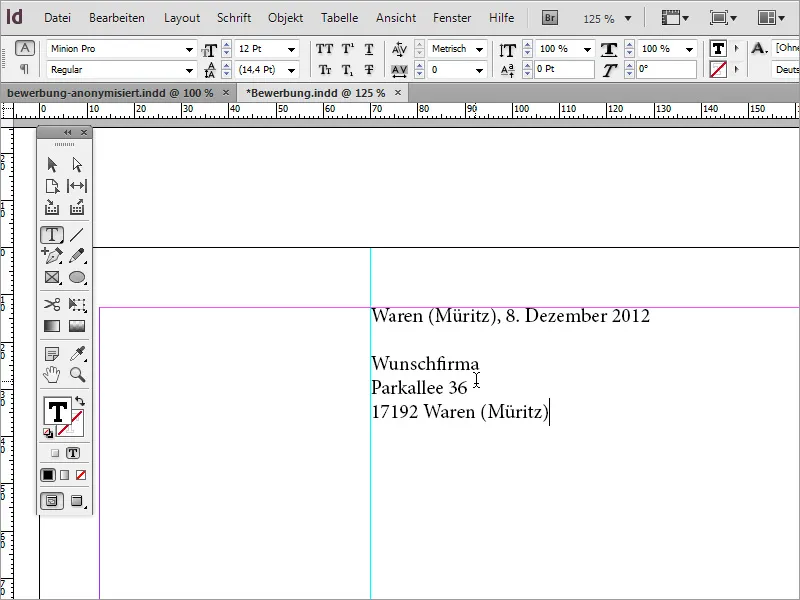Select the Gap tool

(77, 186)
